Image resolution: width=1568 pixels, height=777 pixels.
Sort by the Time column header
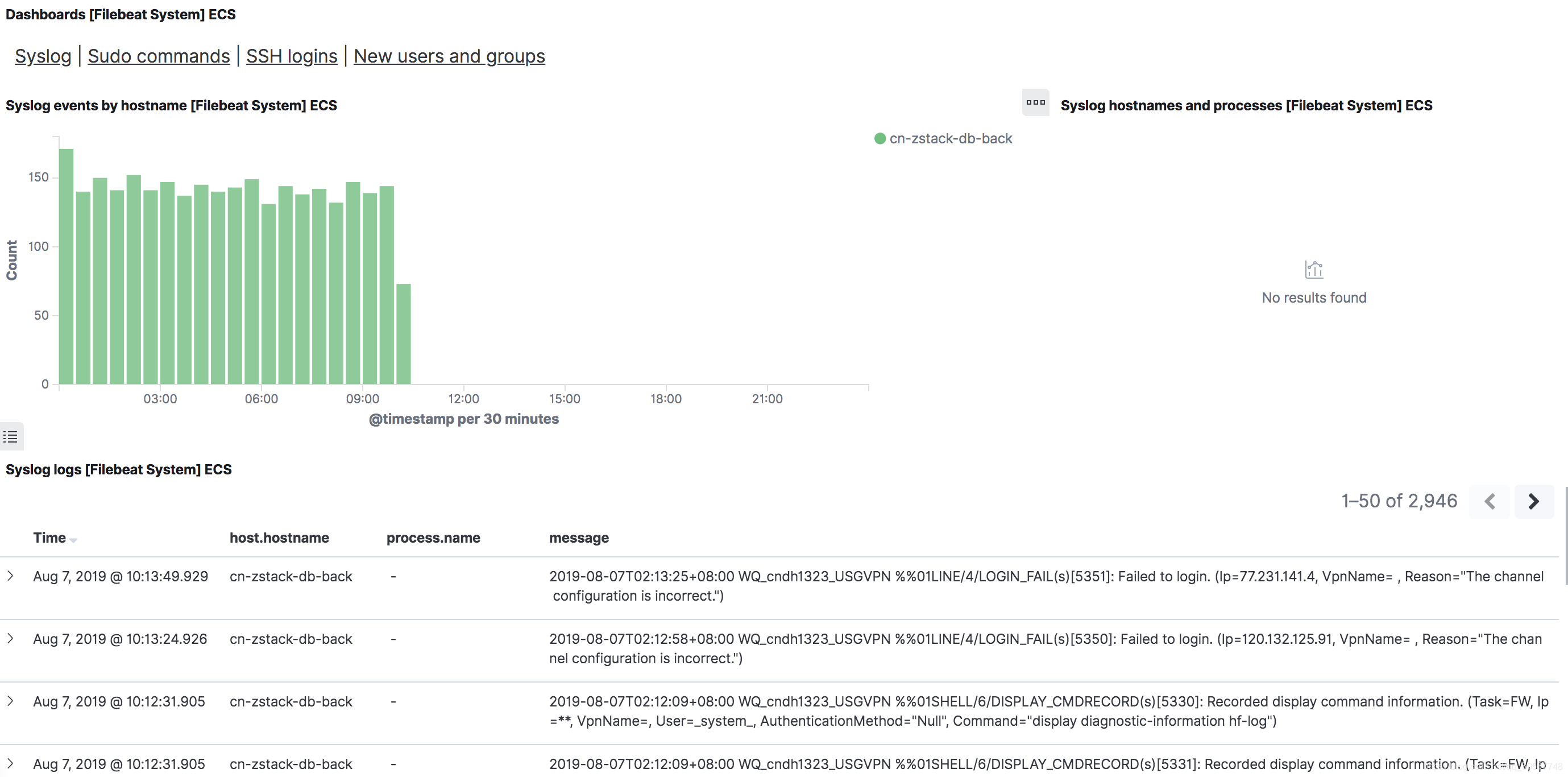tap(55, 538)
